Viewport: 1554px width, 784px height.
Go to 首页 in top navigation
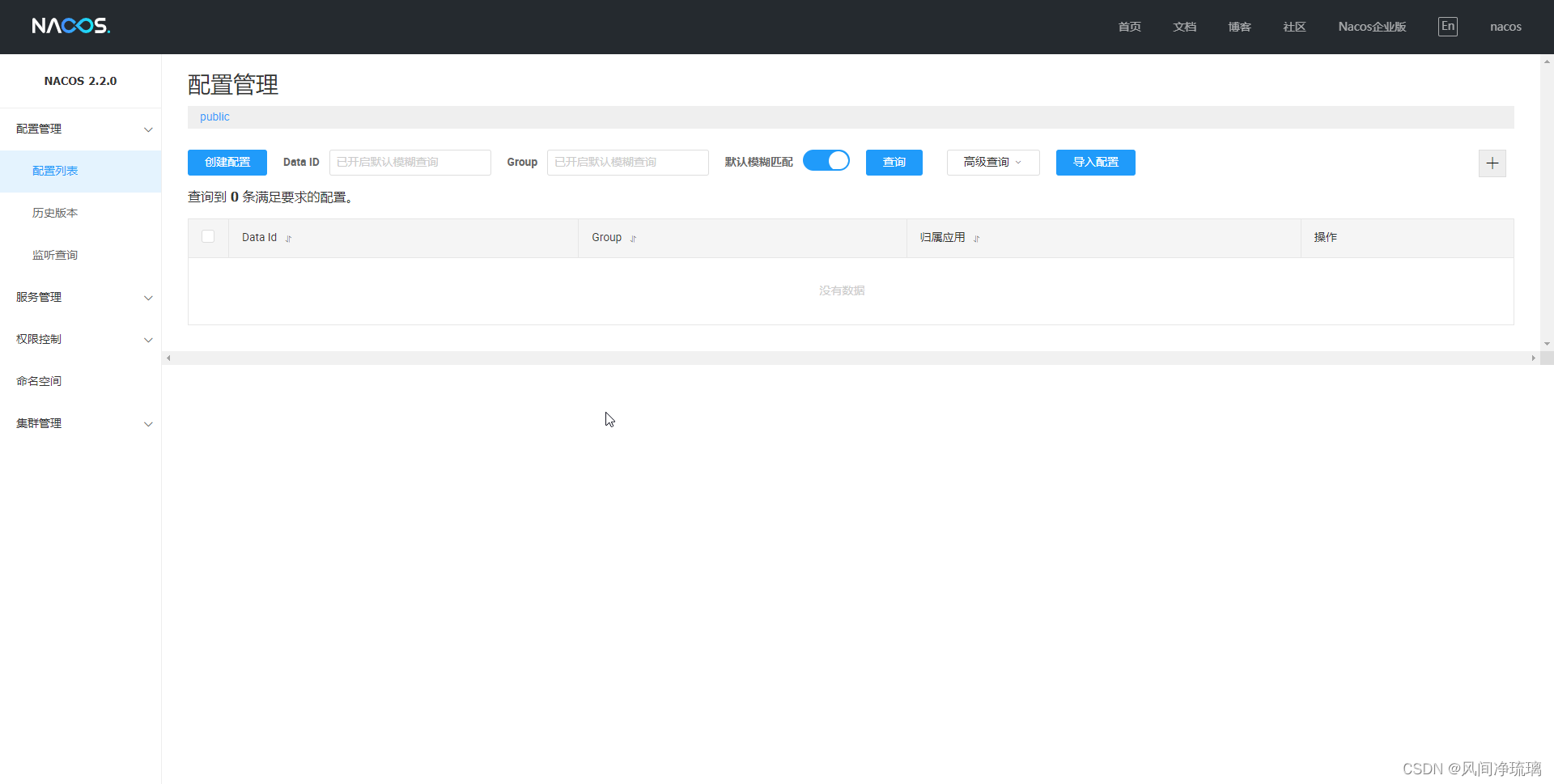[1129, 27]
